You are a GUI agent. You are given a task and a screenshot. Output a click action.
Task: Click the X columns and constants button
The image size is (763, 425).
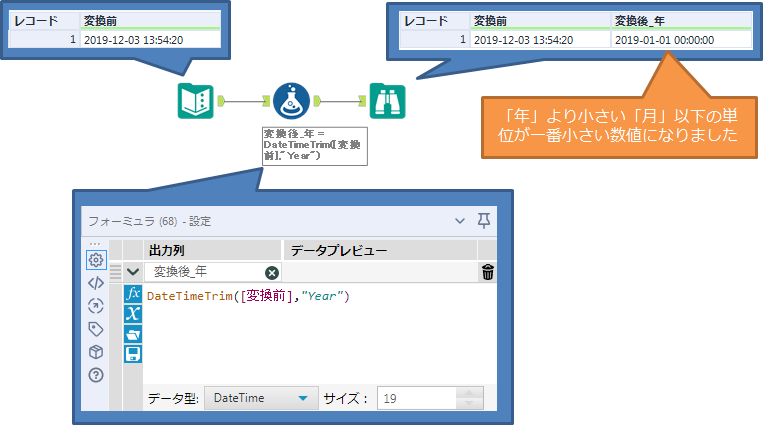click(133, 314)
